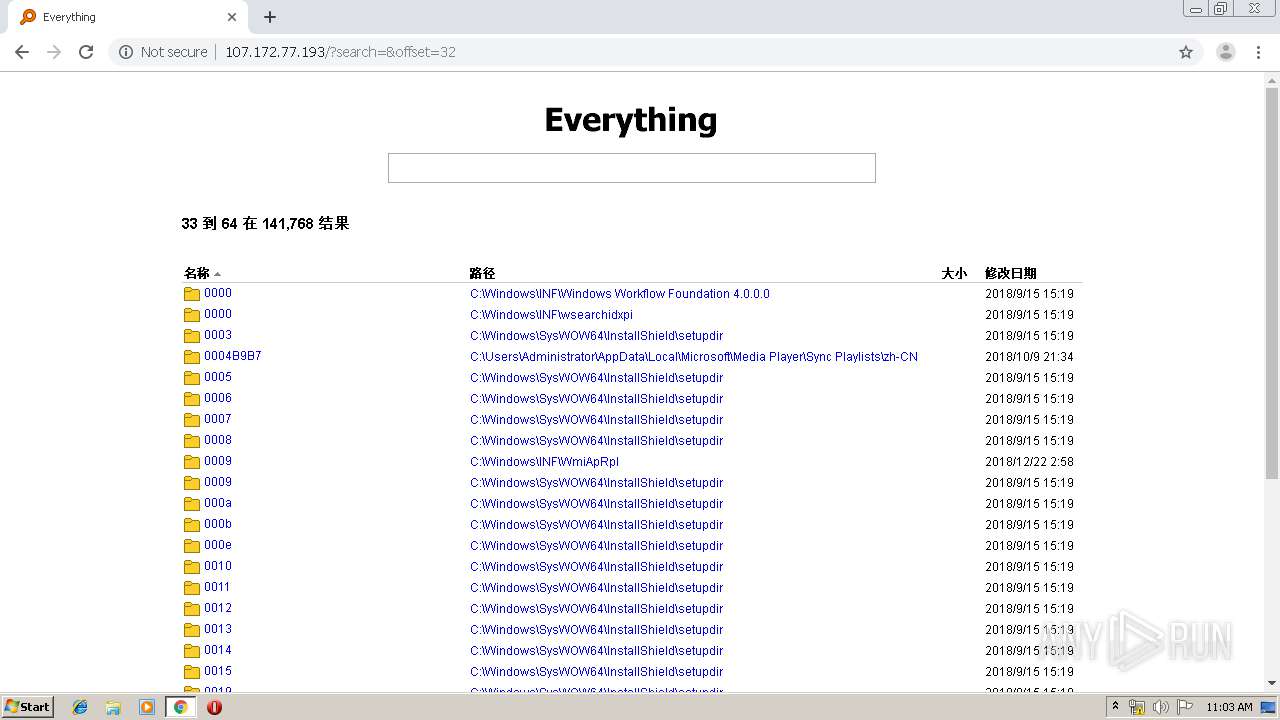
Task: Open Chrome three-dot menu
Action: point(1259,52)
